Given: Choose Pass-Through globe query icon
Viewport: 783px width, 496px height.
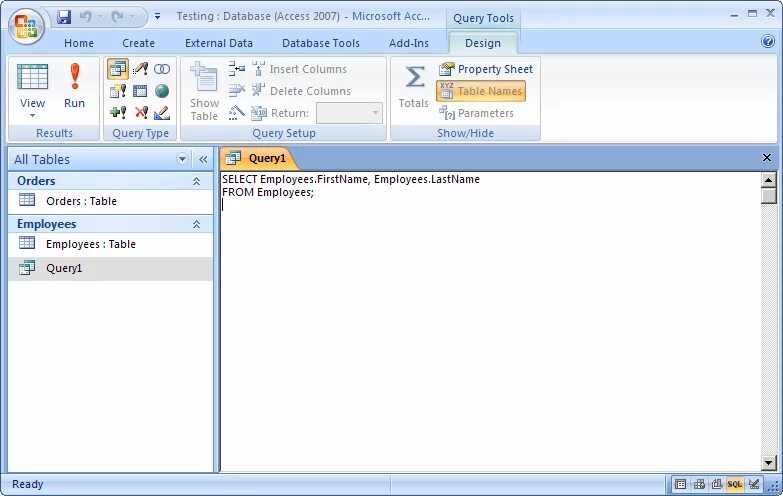Looking at the screenshot, I should pos(162,91).
